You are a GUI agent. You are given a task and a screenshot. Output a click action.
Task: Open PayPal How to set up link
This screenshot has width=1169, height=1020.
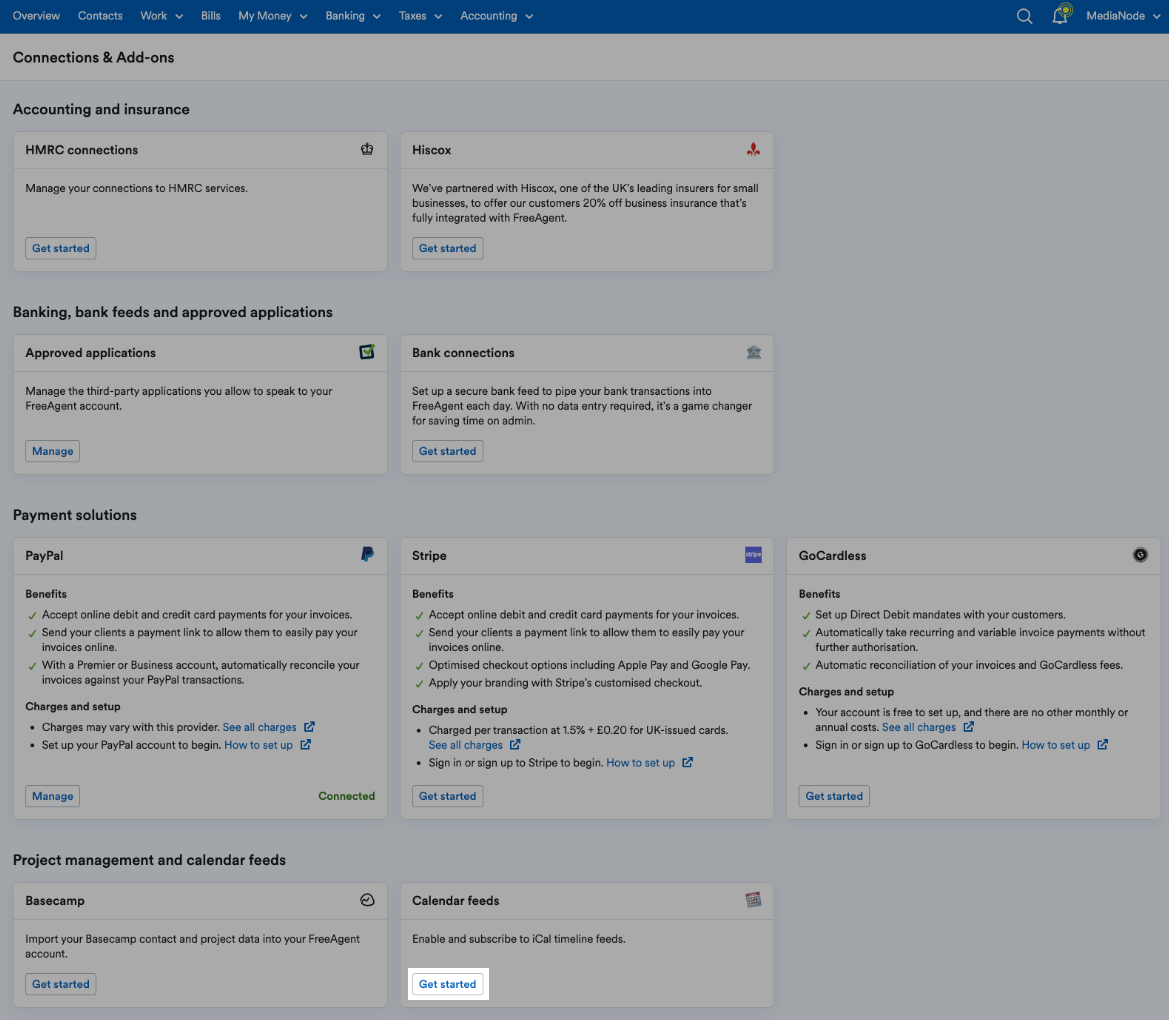click(258, 745)
